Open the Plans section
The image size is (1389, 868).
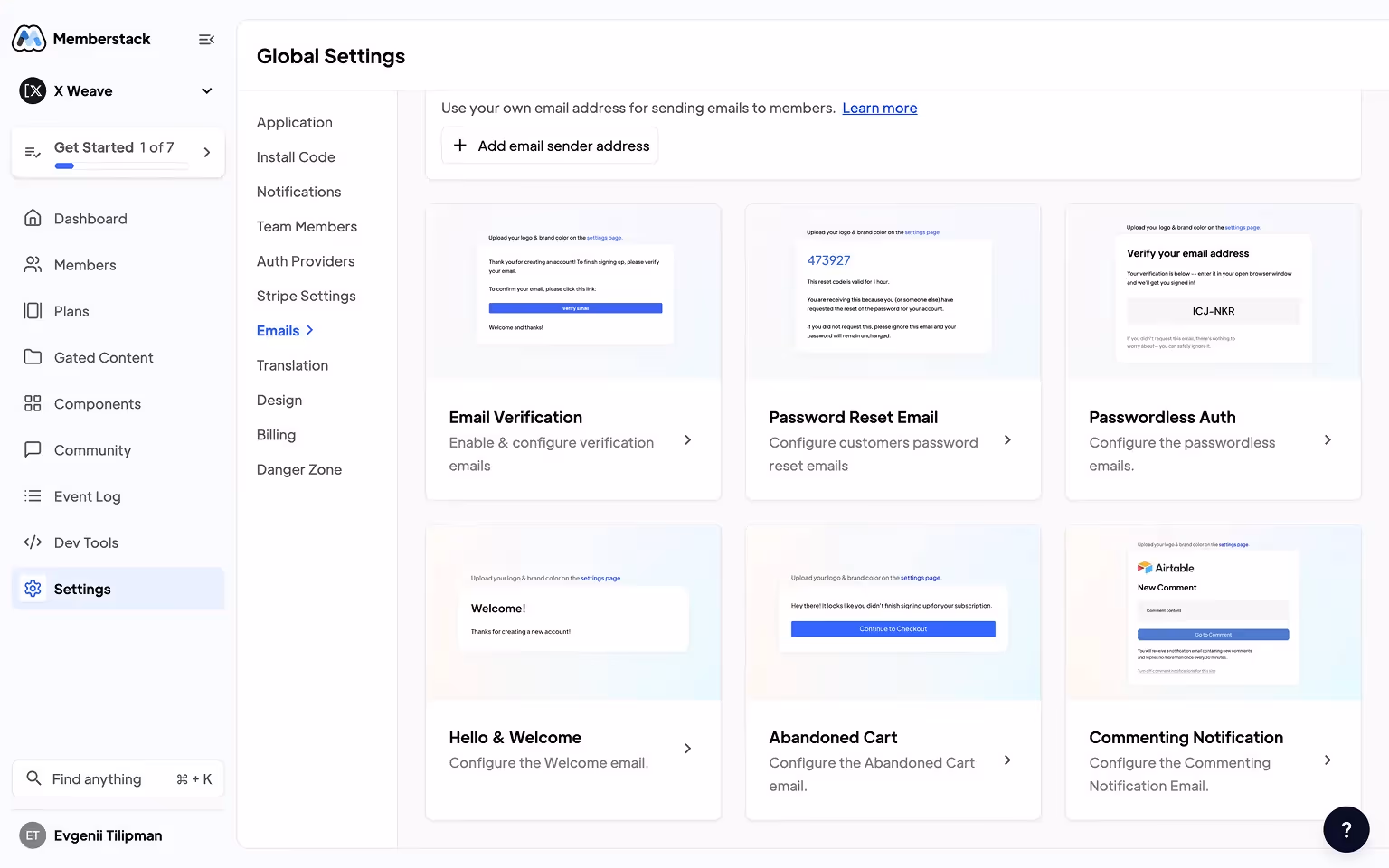tap(33, 310)
